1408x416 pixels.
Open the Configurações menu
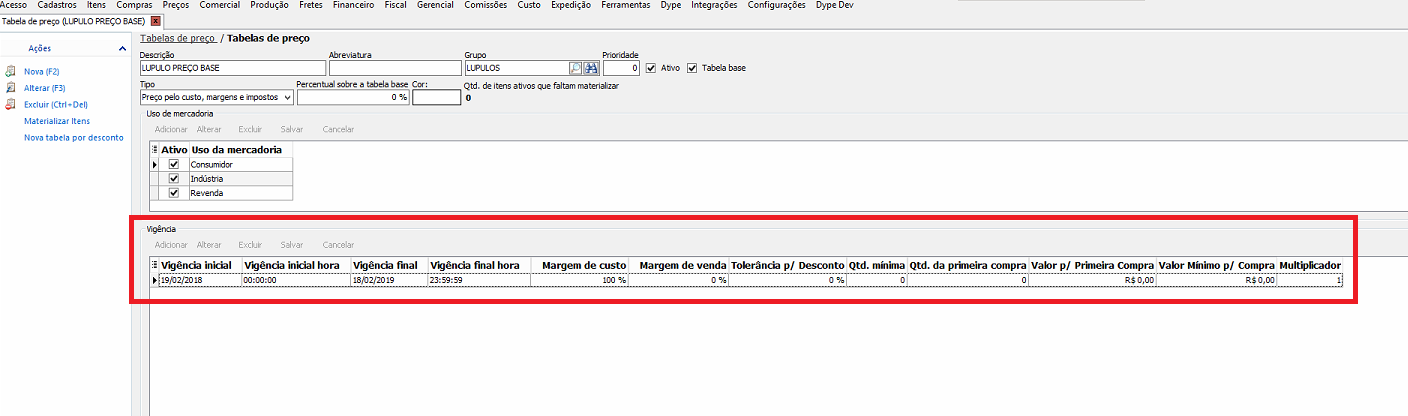pyautogui.click(x=777, y=5)
